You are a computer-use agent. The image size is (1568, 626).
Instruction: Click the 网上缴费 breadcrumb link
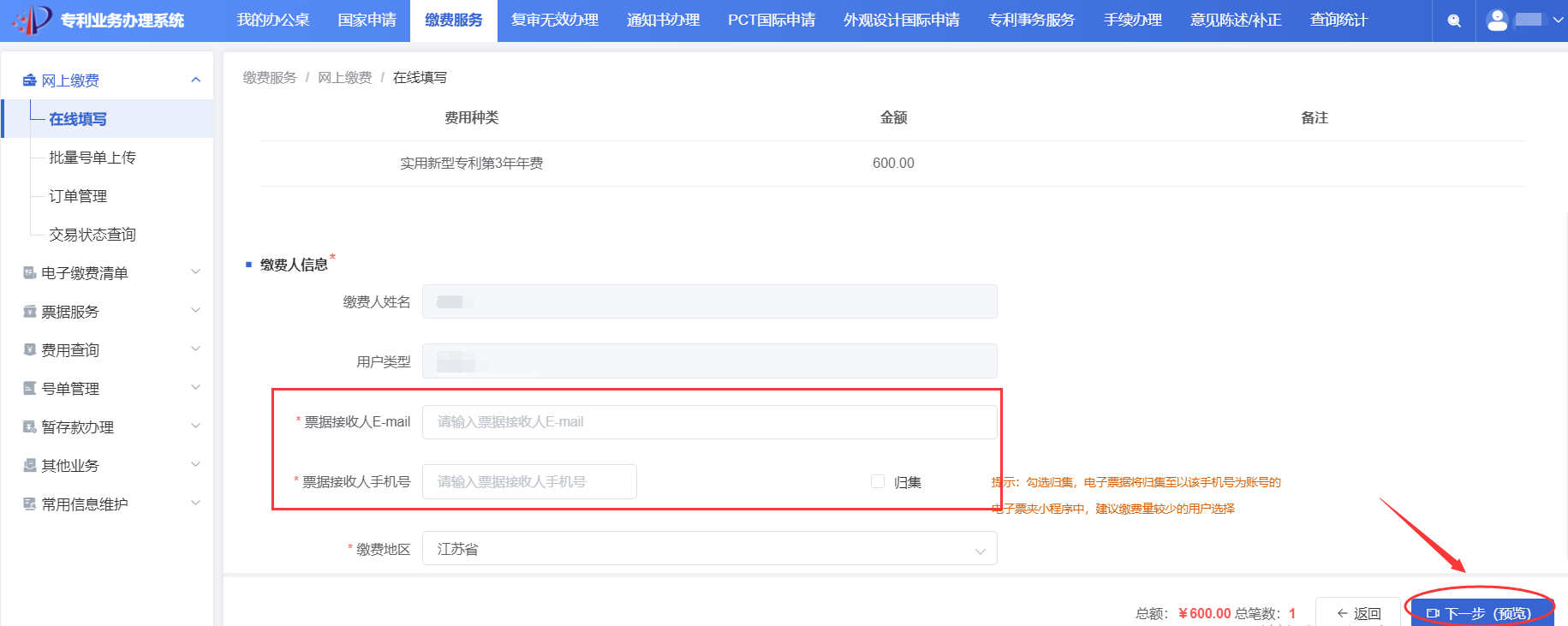[345, 77]
